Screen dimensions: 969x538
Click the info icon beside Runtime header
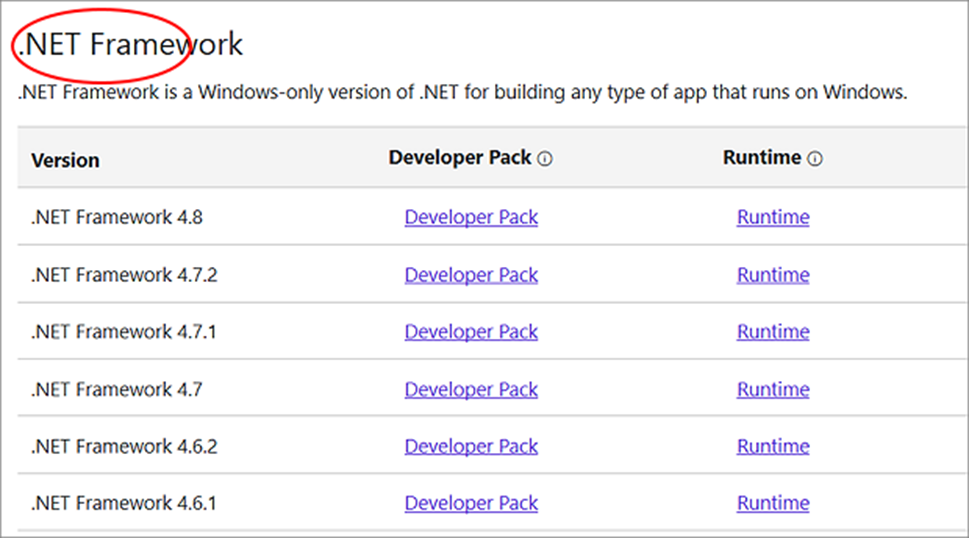click(815, 159)
